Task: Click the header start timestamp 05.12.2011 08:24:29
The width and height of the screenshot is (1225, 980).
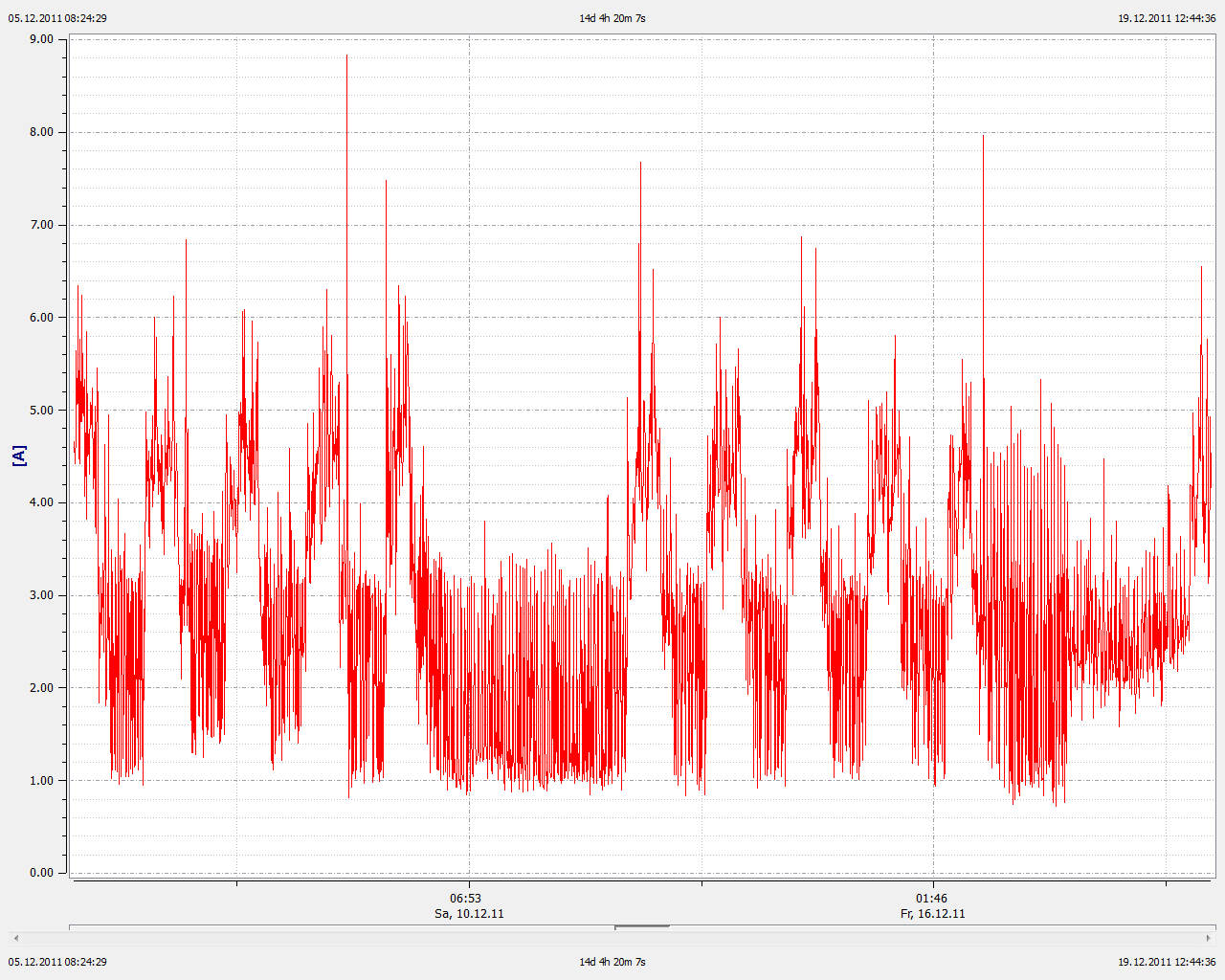Action: (57, 18)
